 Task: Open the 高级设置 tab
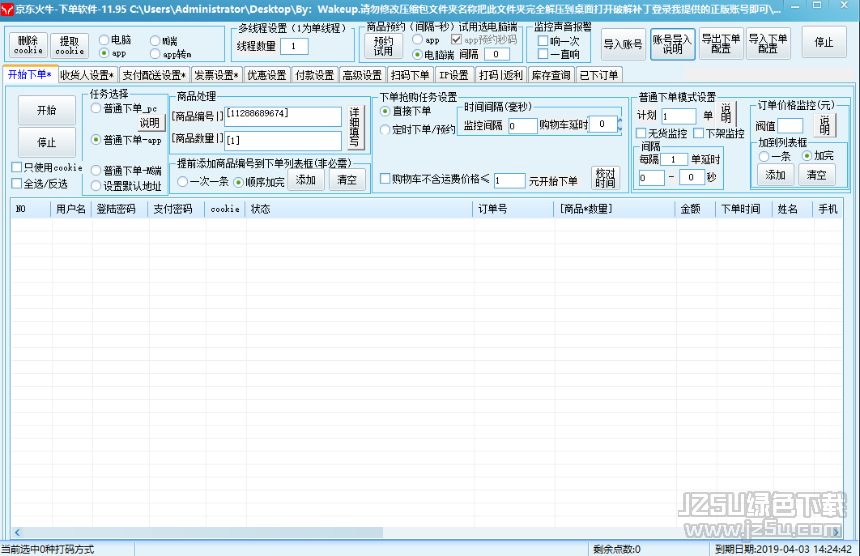362,75
